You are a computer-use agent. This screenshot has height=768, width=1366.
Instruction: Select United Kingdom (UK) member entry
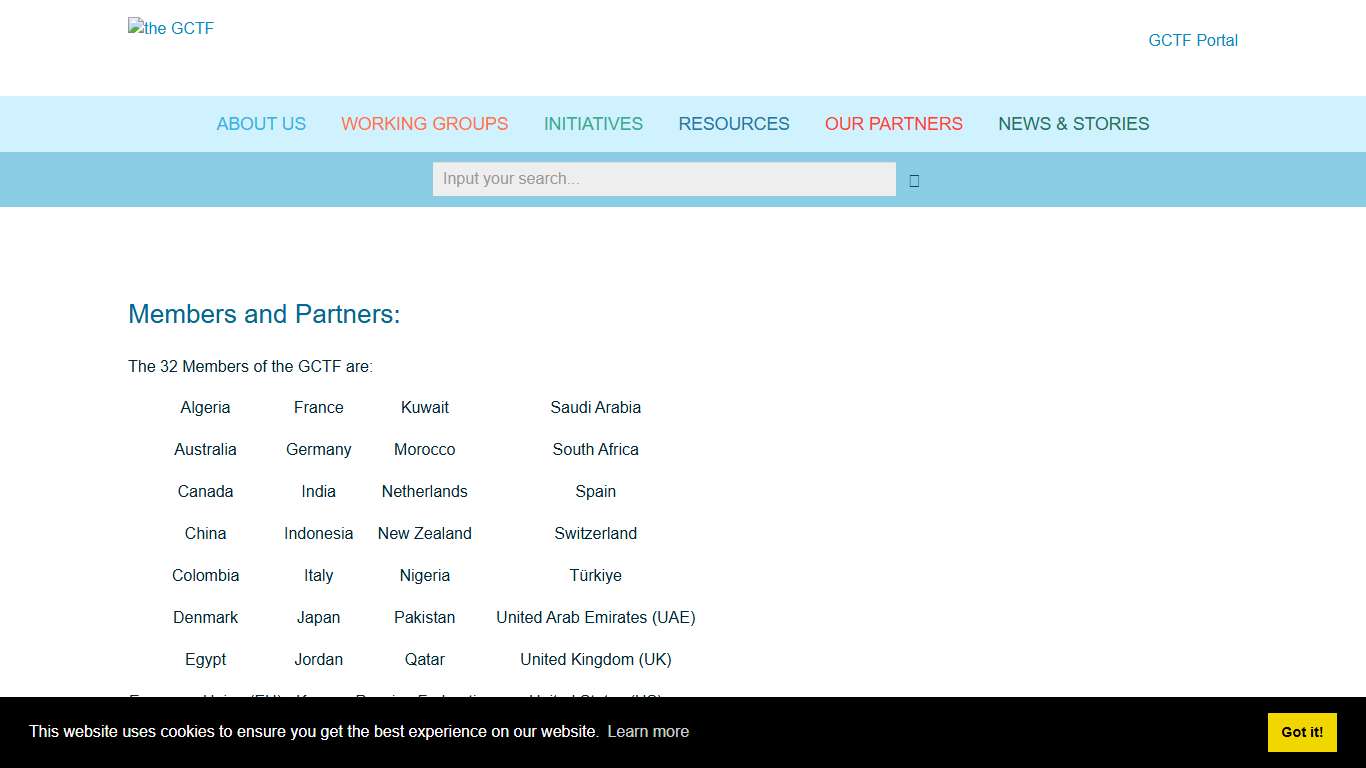(x=595, y=659)
